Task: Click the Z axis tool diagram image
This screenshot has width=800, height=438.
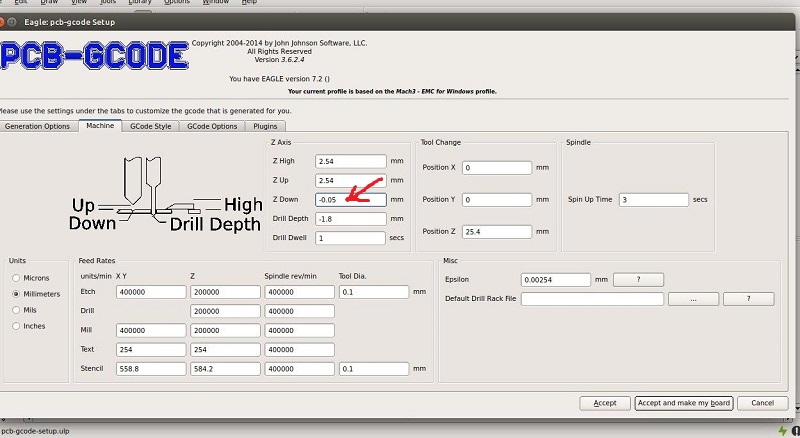Action: [x=166, y=195]
